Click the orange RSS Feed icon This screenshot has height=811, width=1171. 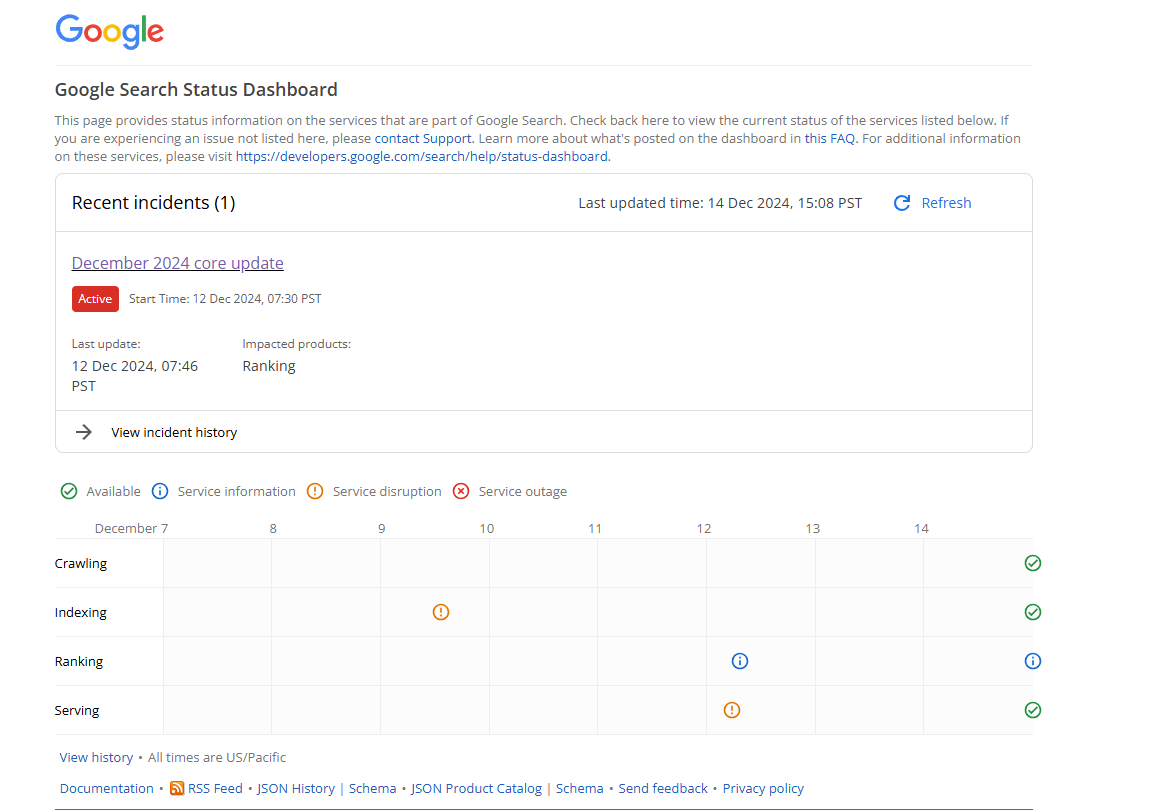177,789
